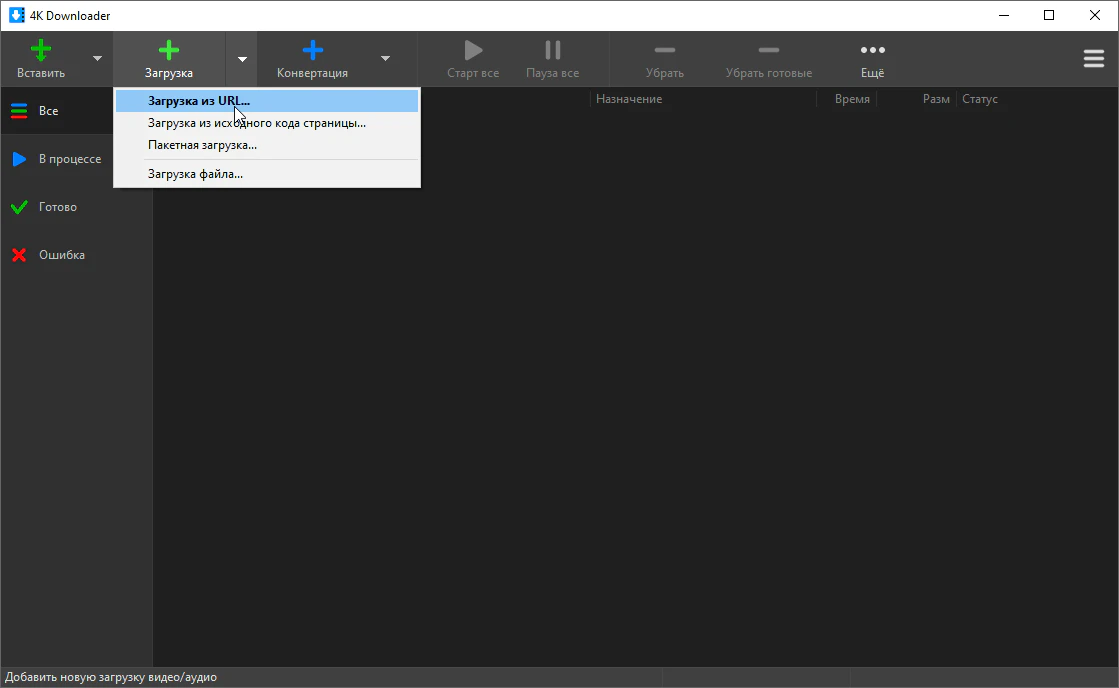Show the Готово completed downloads
Image resolution: width=1119 pixels, height=688 pixels.
tap(76, 207)
